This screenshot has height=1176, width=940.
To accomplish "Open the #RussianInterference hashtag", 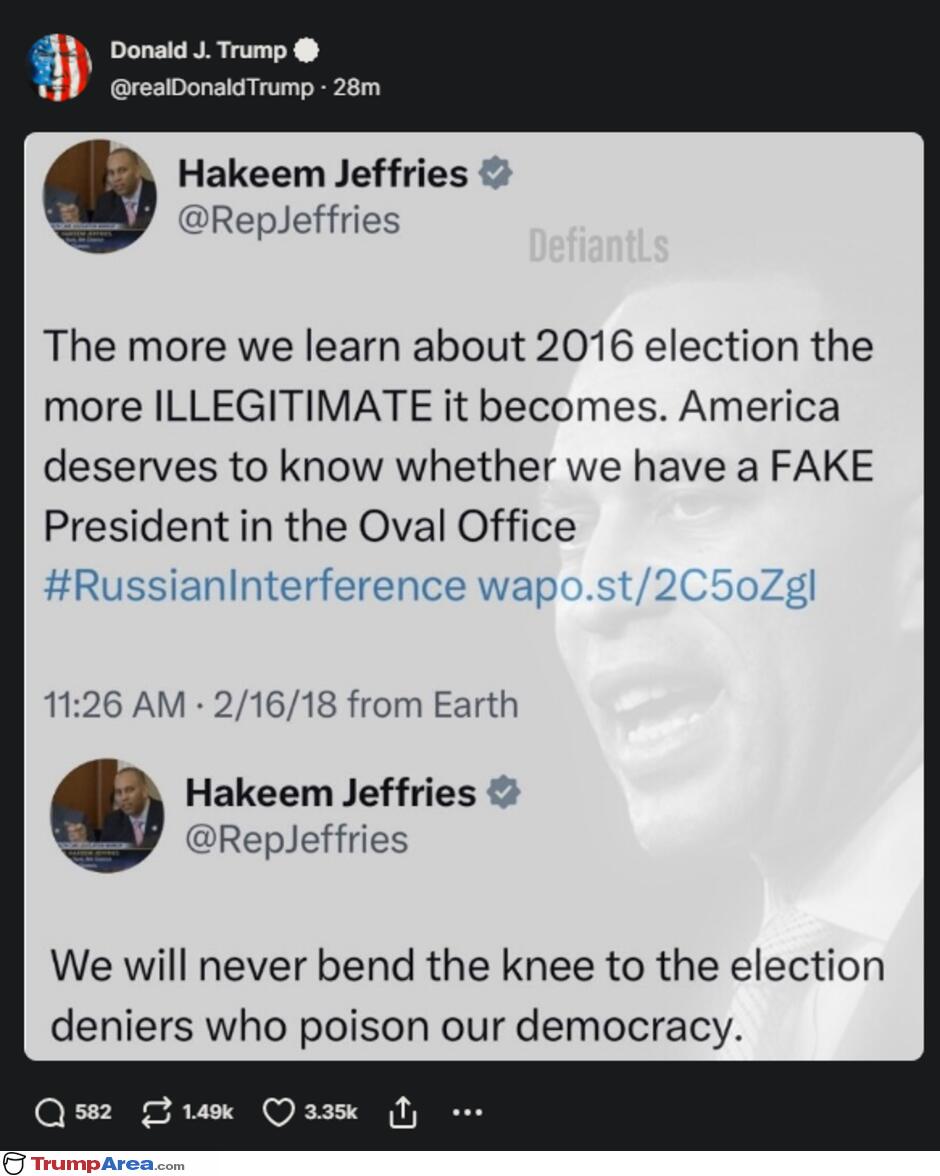I will coord(255,586).
